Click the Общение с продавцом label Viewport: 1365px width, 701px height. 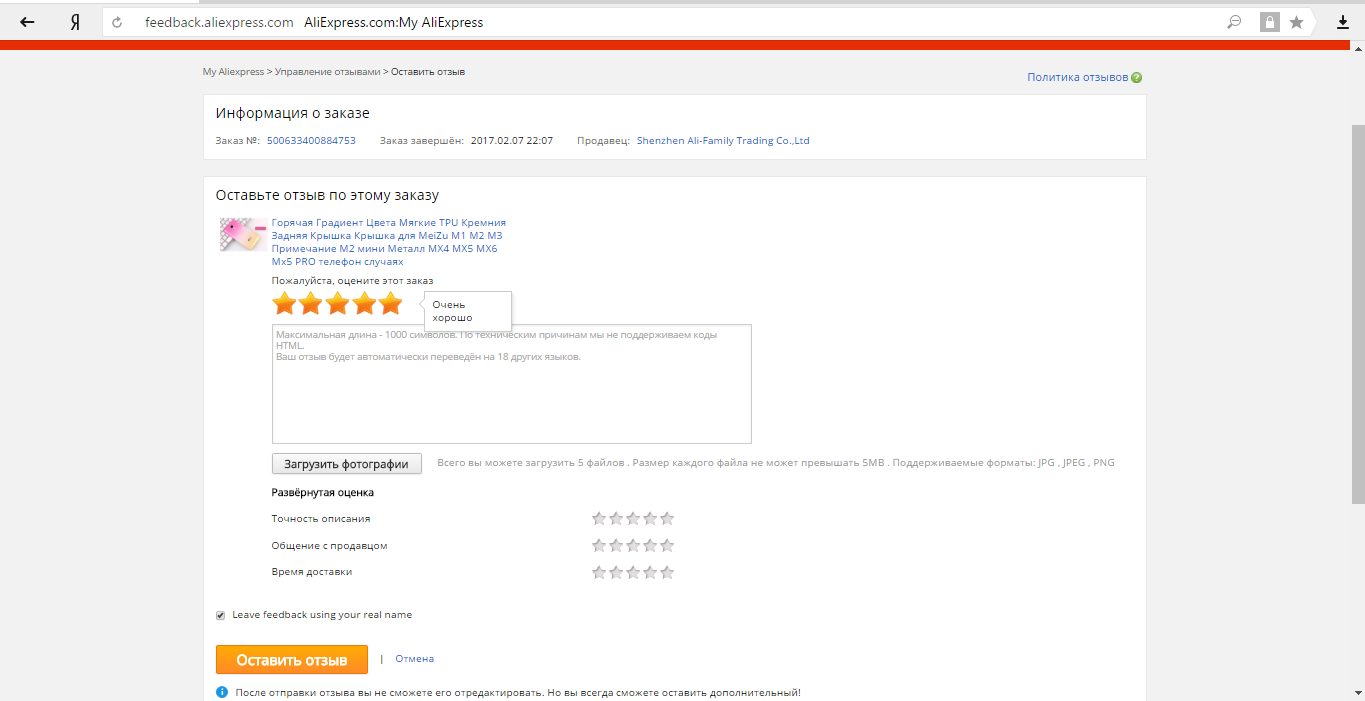pyautogui.click(x=329, y=546)
